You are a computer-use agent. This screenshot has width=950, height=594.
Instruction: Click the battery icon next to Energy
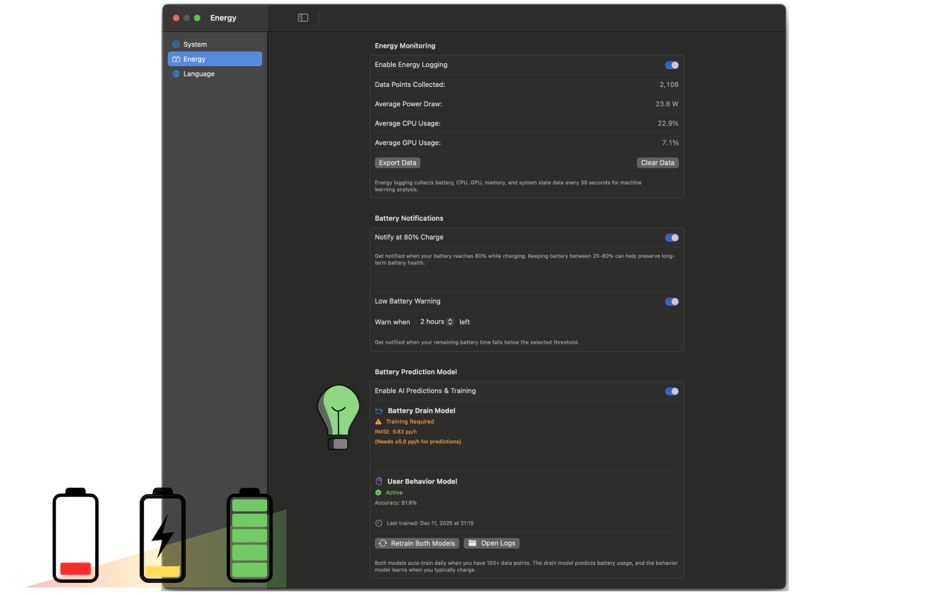[x=175, y=58]
